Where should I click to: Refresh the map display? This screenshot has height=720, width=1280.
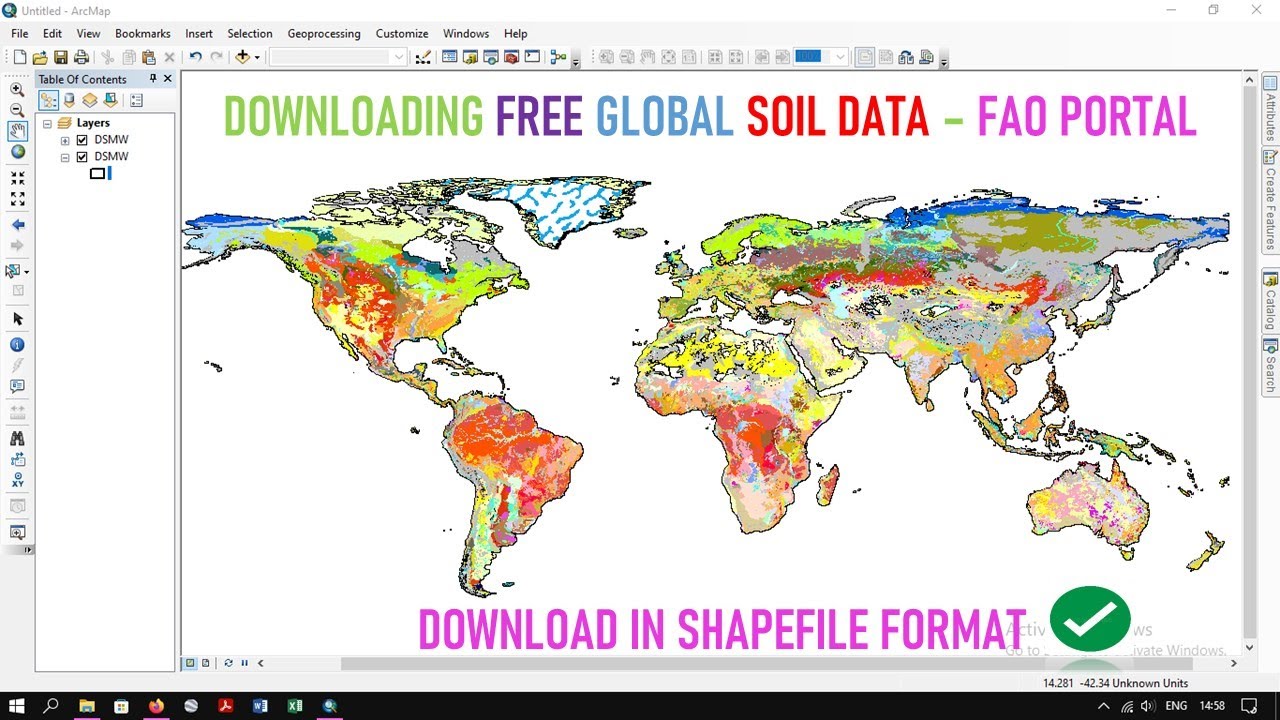click(229, 663)
